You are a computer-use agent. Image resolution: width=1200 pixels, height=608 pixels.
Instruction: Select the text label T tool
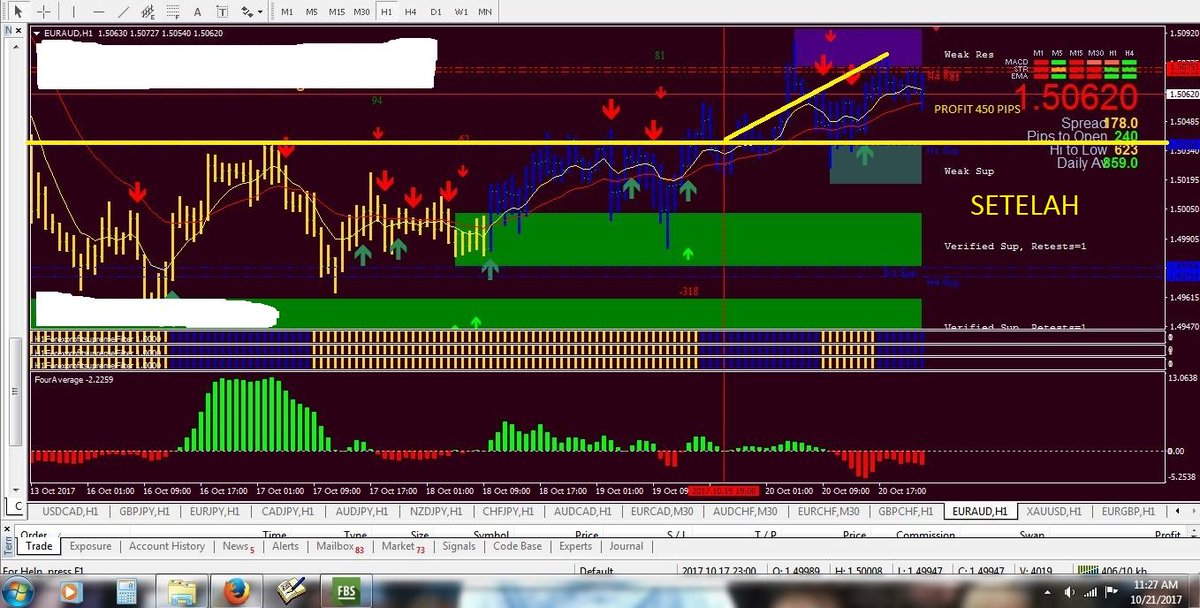[x=222, y=11]
